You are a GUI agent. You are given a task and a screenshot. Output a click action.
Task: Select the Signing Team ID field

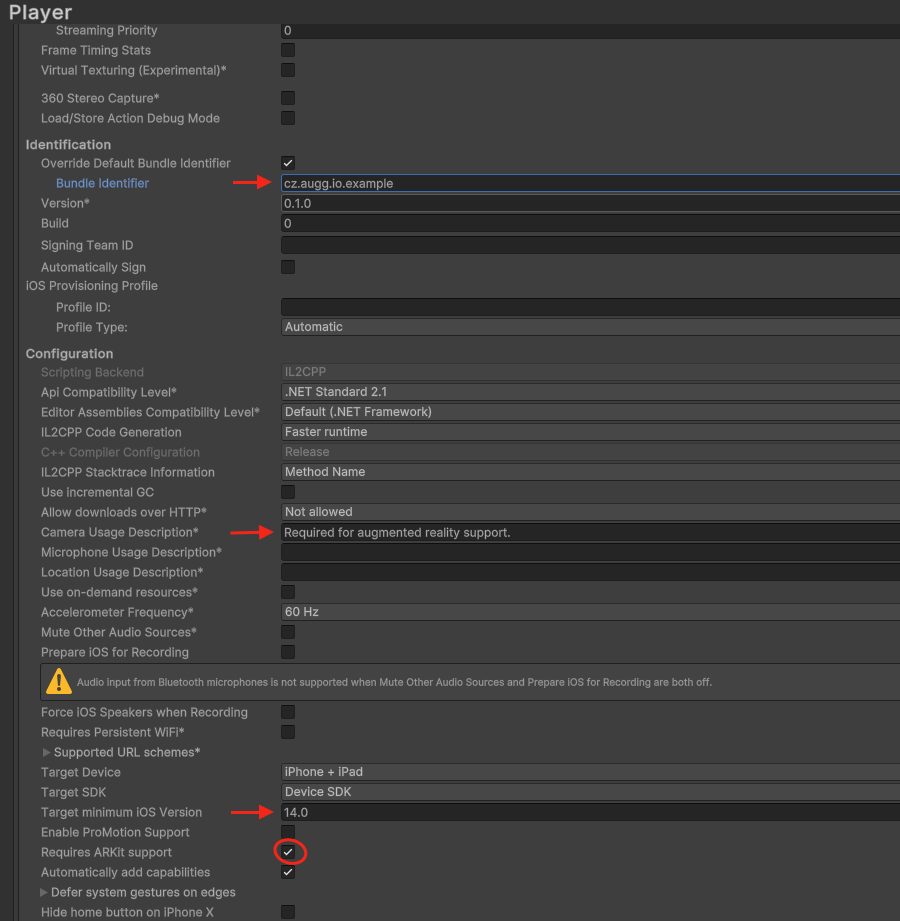point(590,245)
